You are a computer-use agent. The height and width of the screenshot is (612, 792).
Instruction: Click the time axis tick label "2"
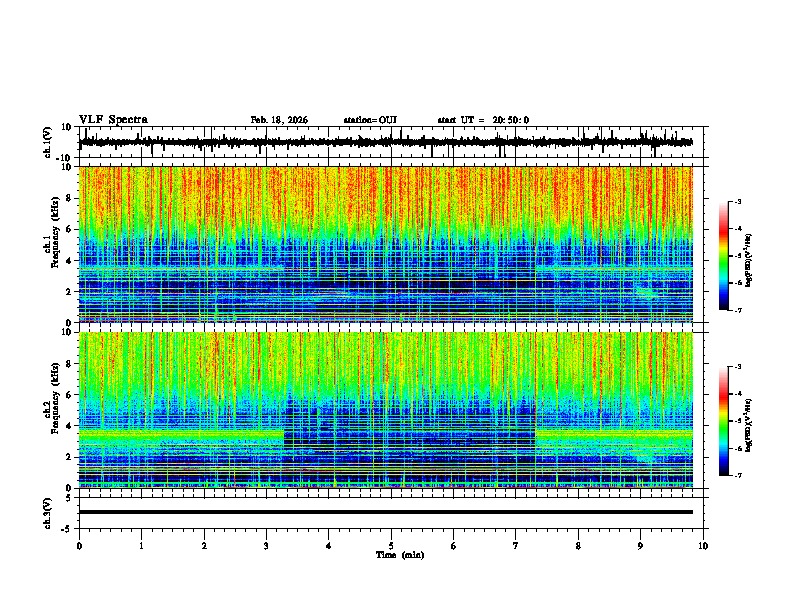[x=204, y=546]
